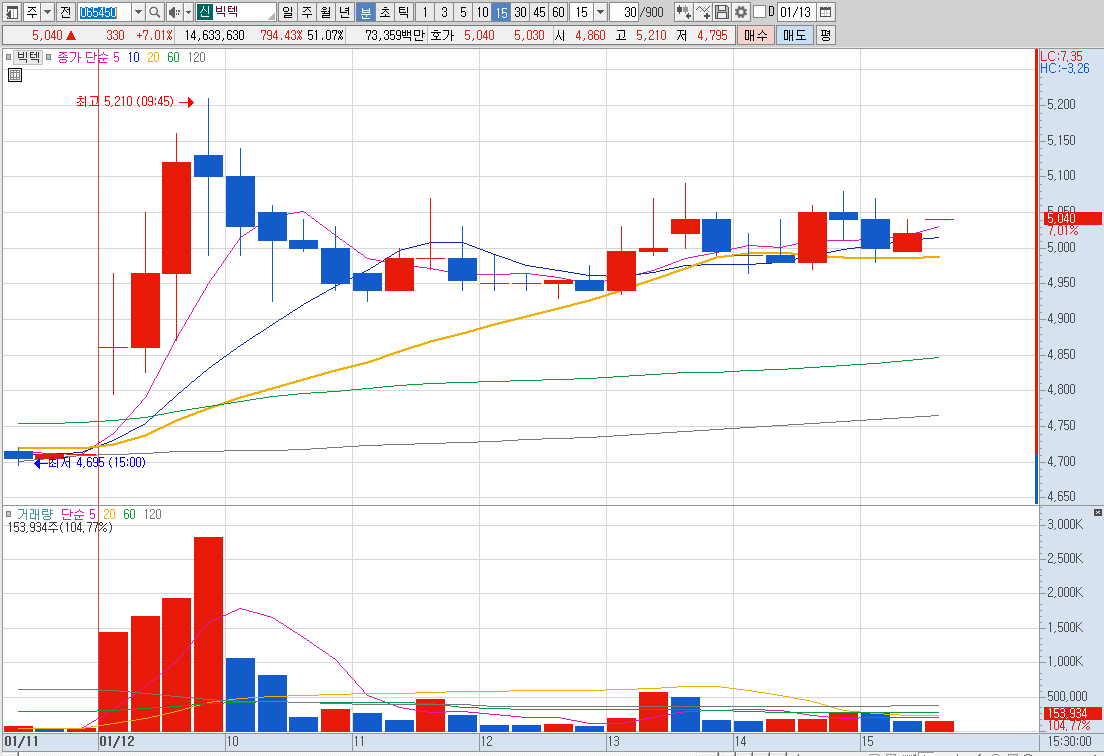The width and height of the screenshot is (1104, 756).
Task: Select the 주 (weekly) period tab
Action: click(x=307, y=12)
